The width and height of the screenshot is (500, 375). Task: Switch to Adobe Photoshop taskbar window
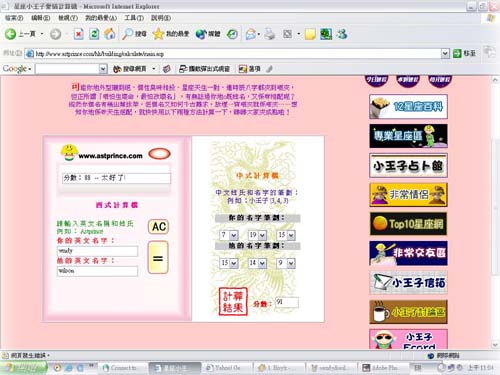(x=383, y=368)
